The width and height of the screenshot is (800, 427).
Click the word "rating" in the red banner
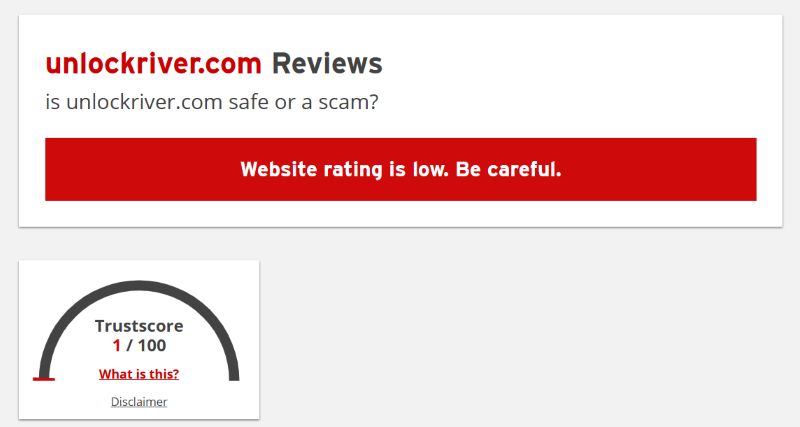pyautogui.click(x=353, y=170)
